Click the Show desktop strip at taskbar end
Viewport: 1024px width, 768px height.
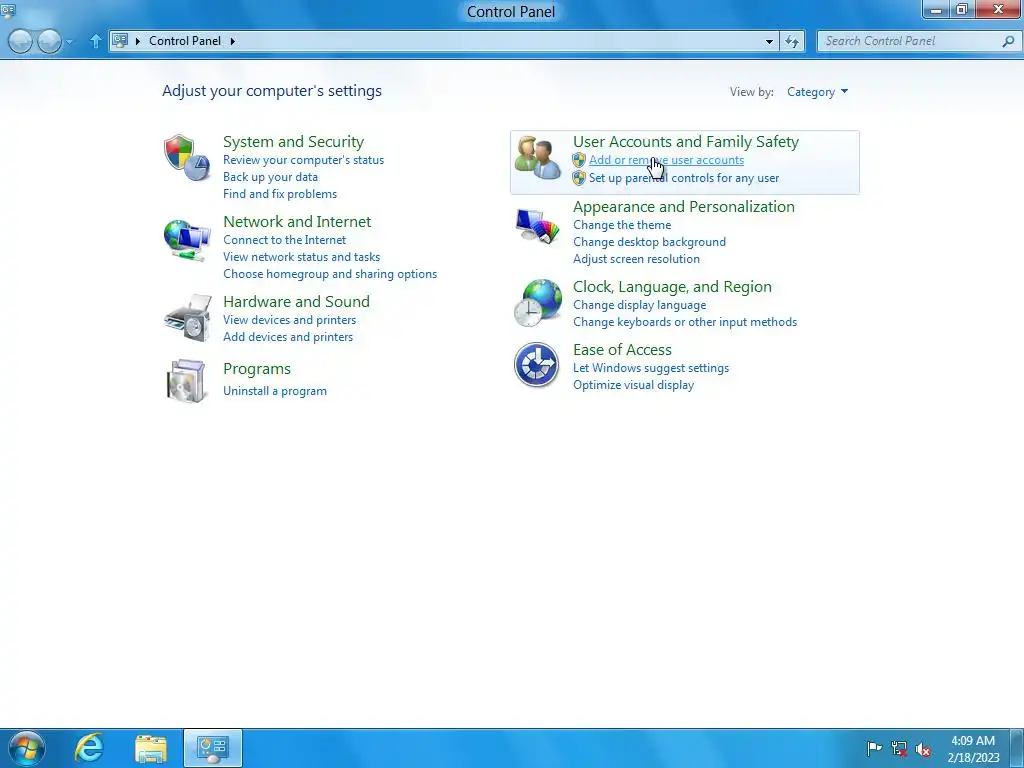point(1019,748)
